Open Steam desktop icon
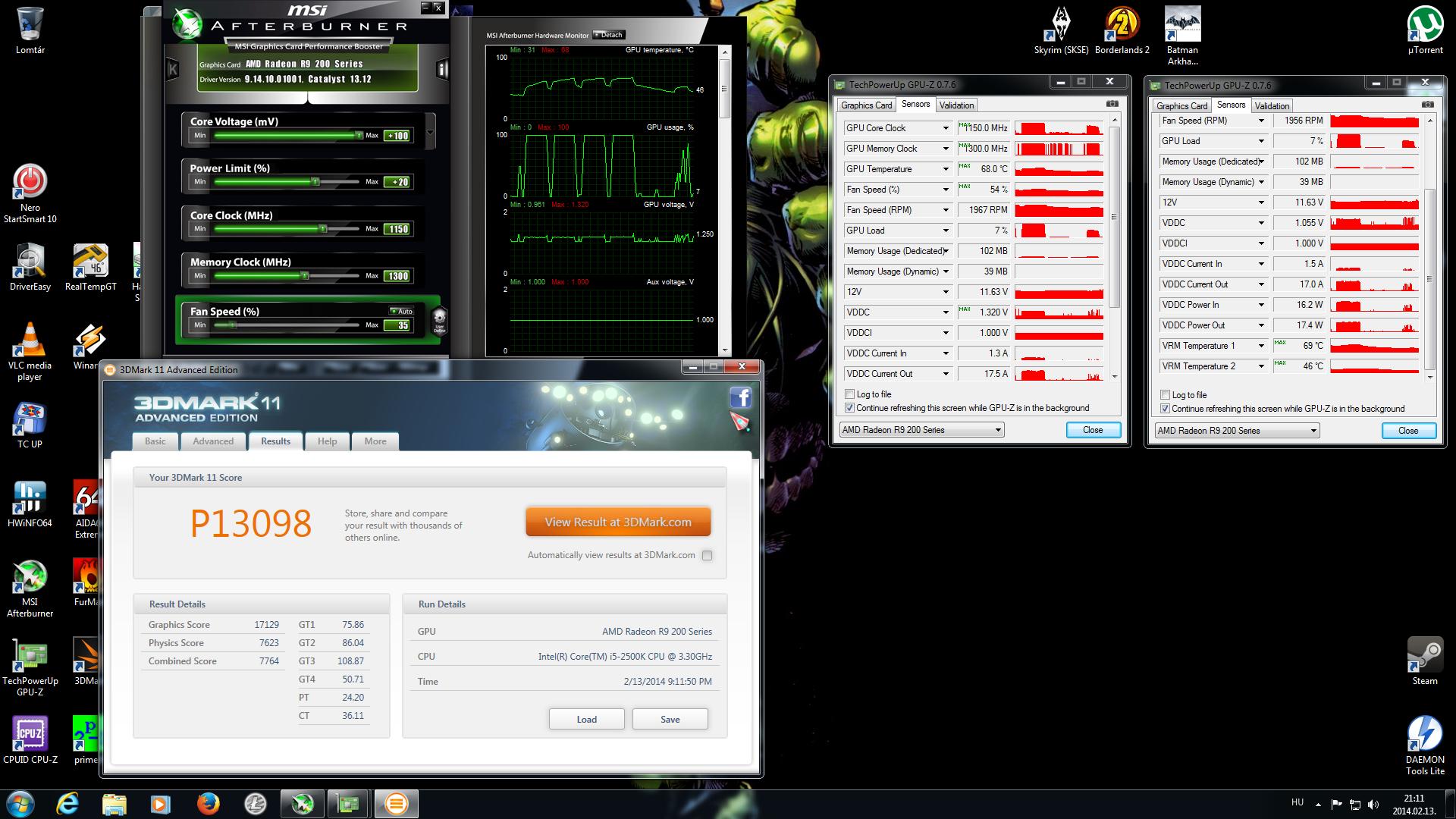Viewport: 1456px width, 819px height. click(1425, 661)
